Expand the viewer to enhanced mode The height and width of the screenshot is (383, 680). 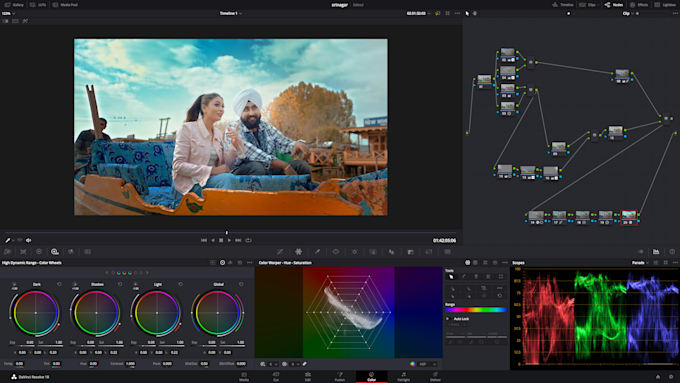click(448, 13)
